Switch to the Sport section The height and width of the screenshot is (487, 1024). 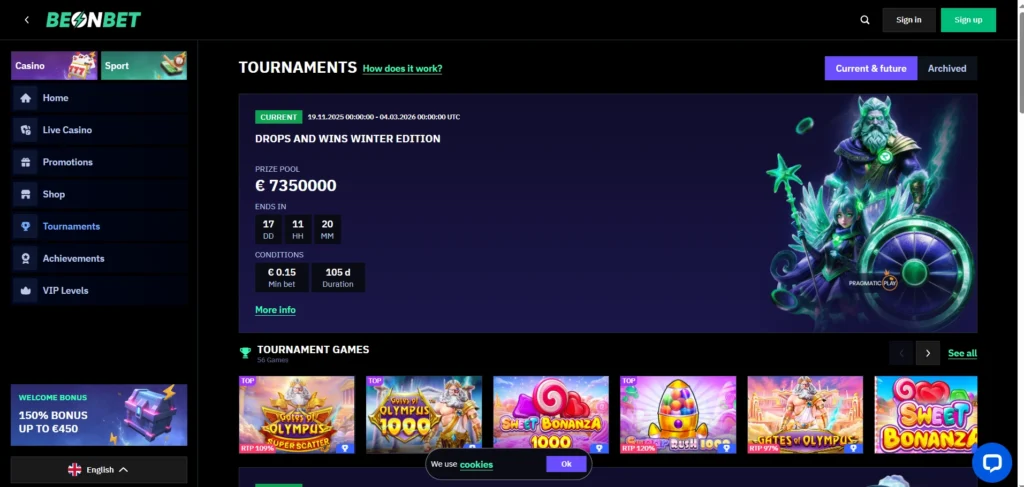144,66
